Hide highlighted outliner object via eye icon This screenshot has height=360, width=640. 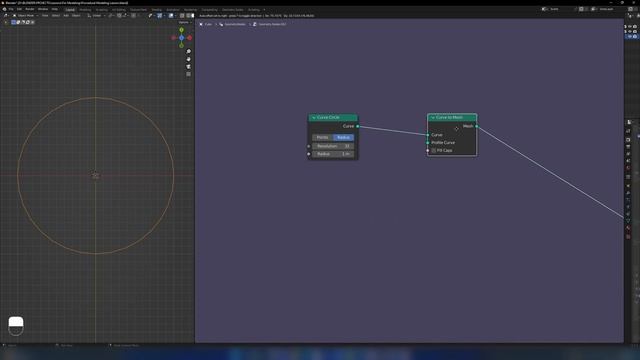(x=630, y=36)
